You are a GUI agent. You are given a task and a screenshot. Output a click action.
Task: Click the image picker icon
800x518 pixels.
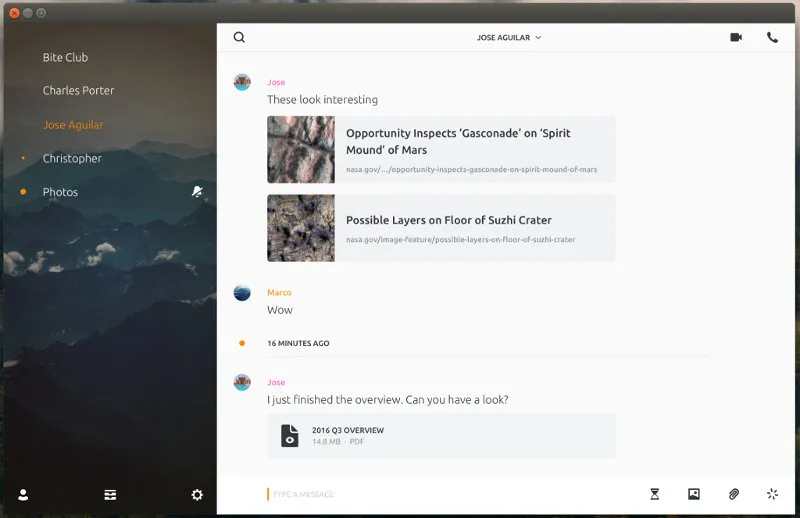point(694,494)
